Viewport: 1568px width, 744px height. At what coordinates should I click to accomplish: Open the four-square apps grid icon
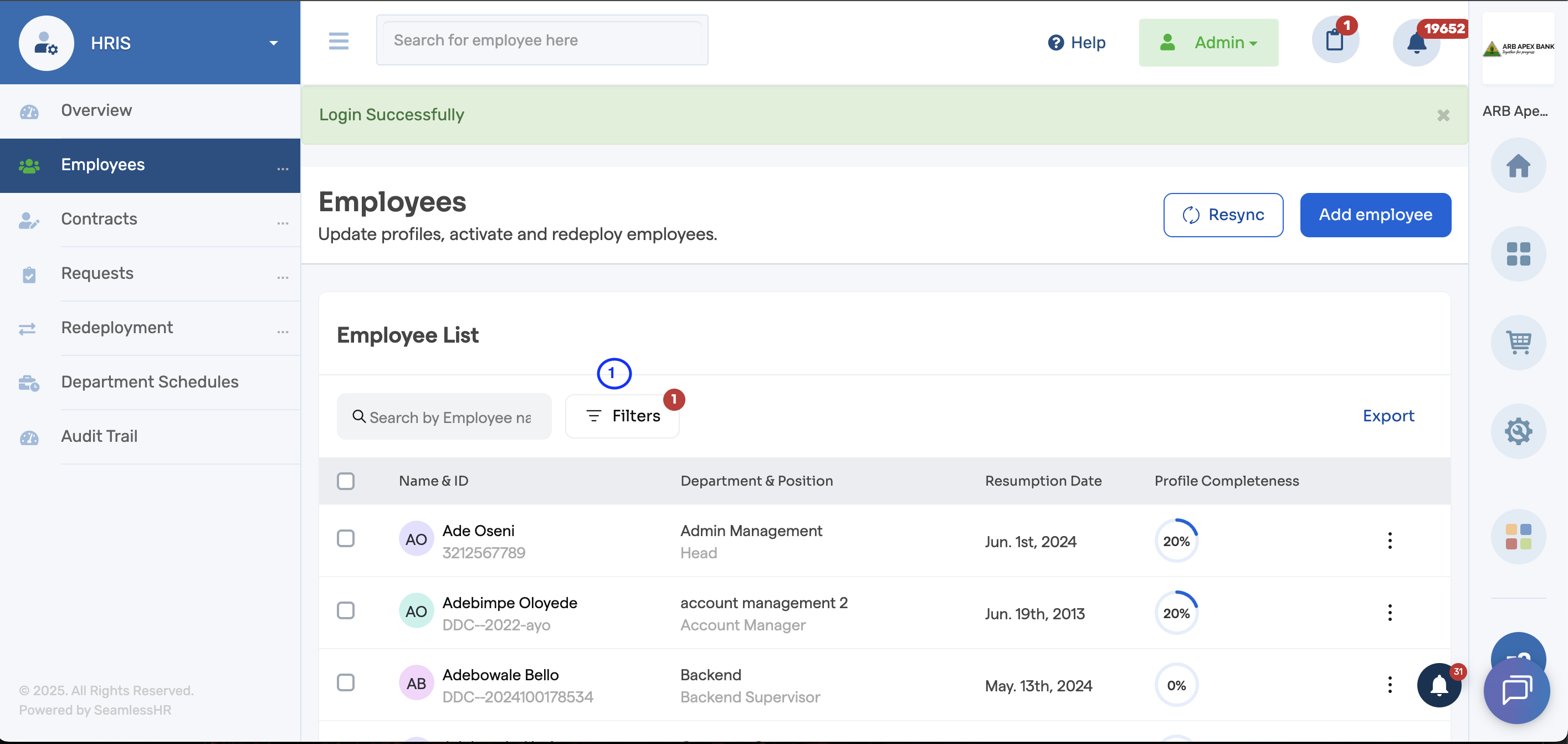(x=1518, y=254)
